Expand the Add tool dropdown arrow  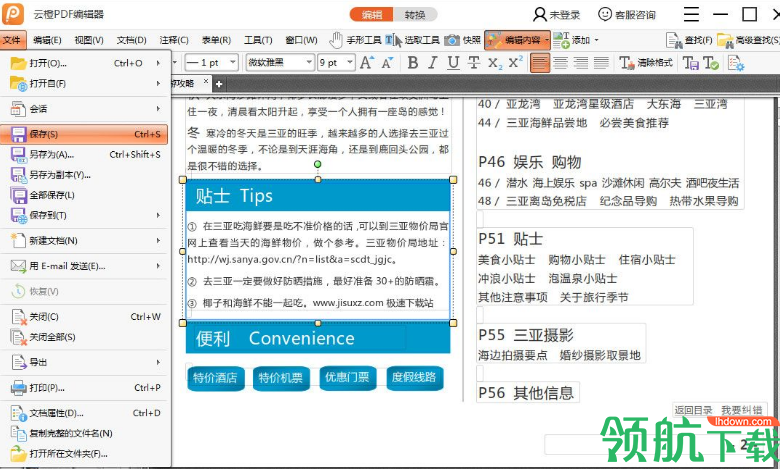[x=596, y=40]
